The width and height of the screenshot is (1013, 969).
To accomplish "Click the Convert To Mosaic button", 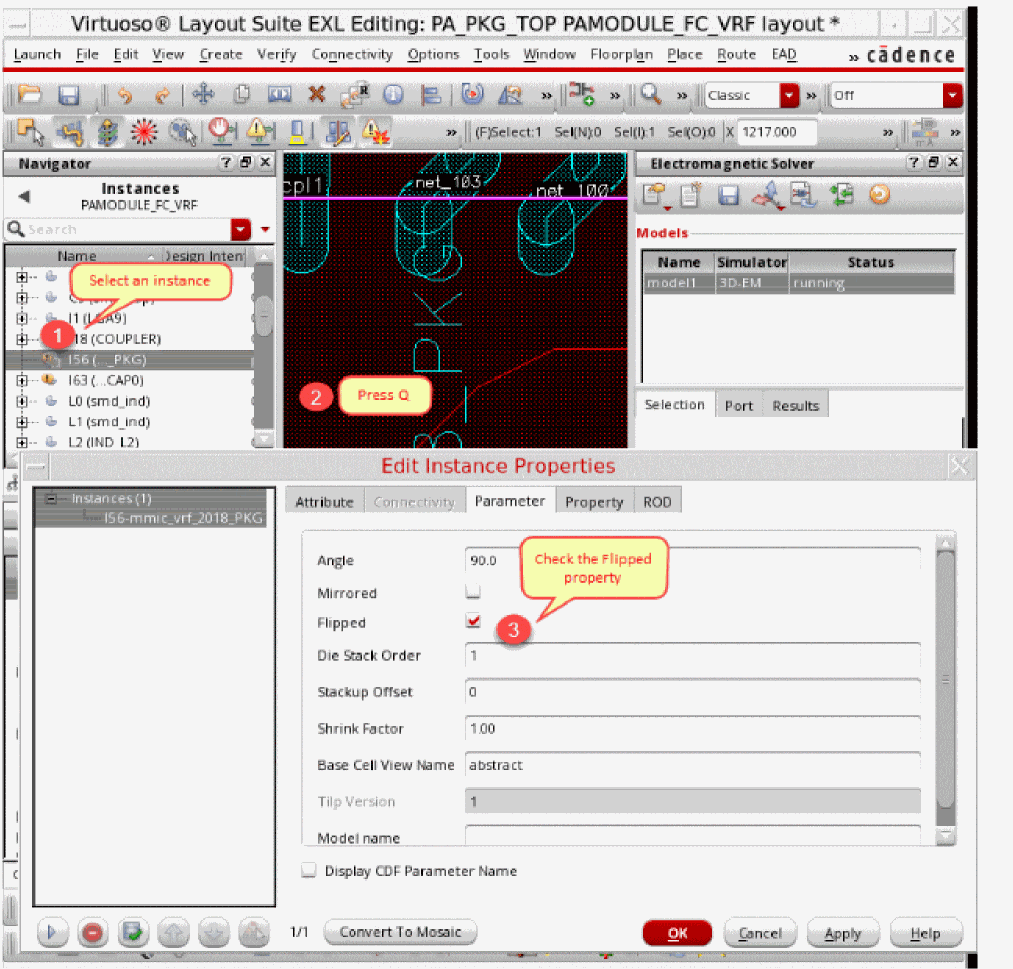I will (400, 932).
